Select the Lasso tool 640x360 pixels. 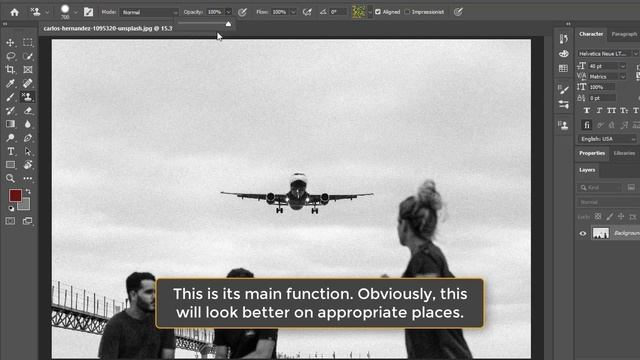point(10,56)
